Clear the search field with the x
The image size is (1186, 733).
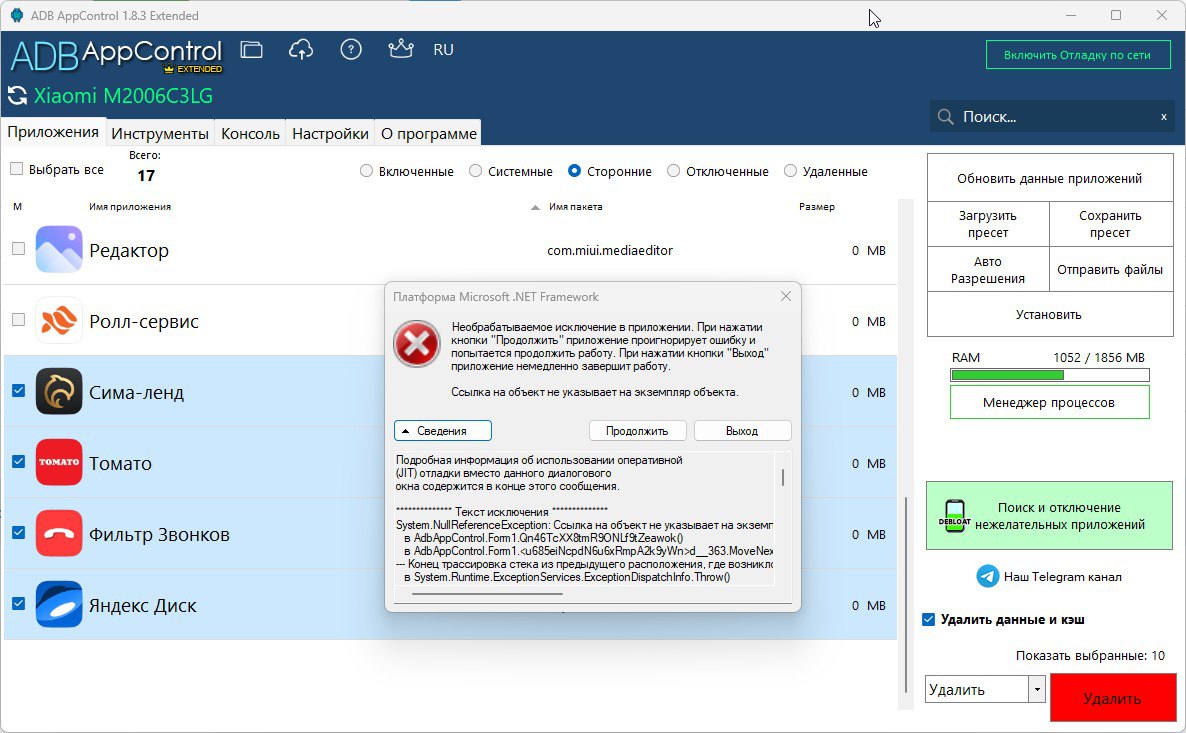[x=1163, y=116]
